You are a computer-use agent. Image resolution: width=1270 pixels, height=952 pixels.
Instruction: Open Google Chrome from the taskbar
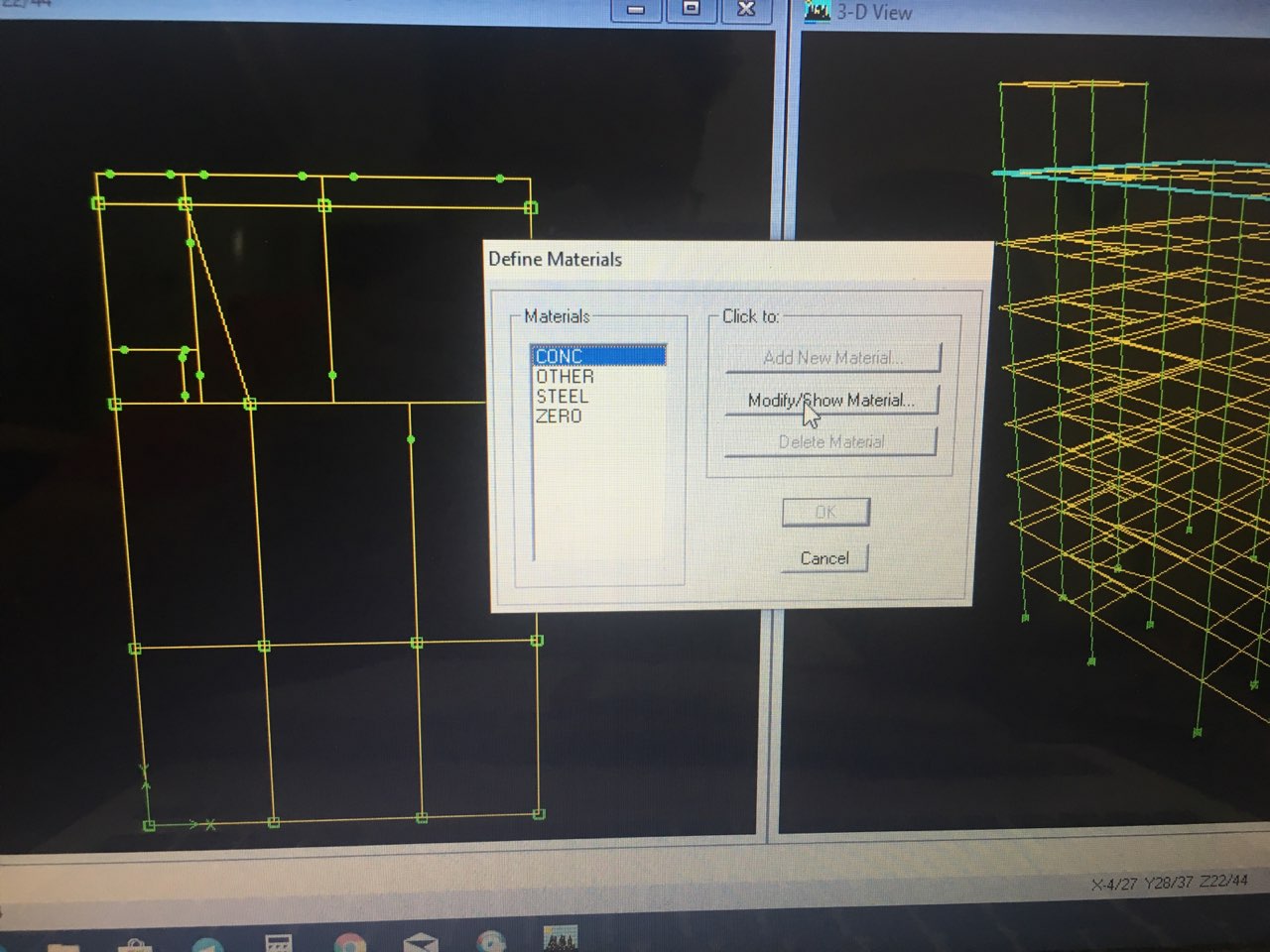coord(349,943)
